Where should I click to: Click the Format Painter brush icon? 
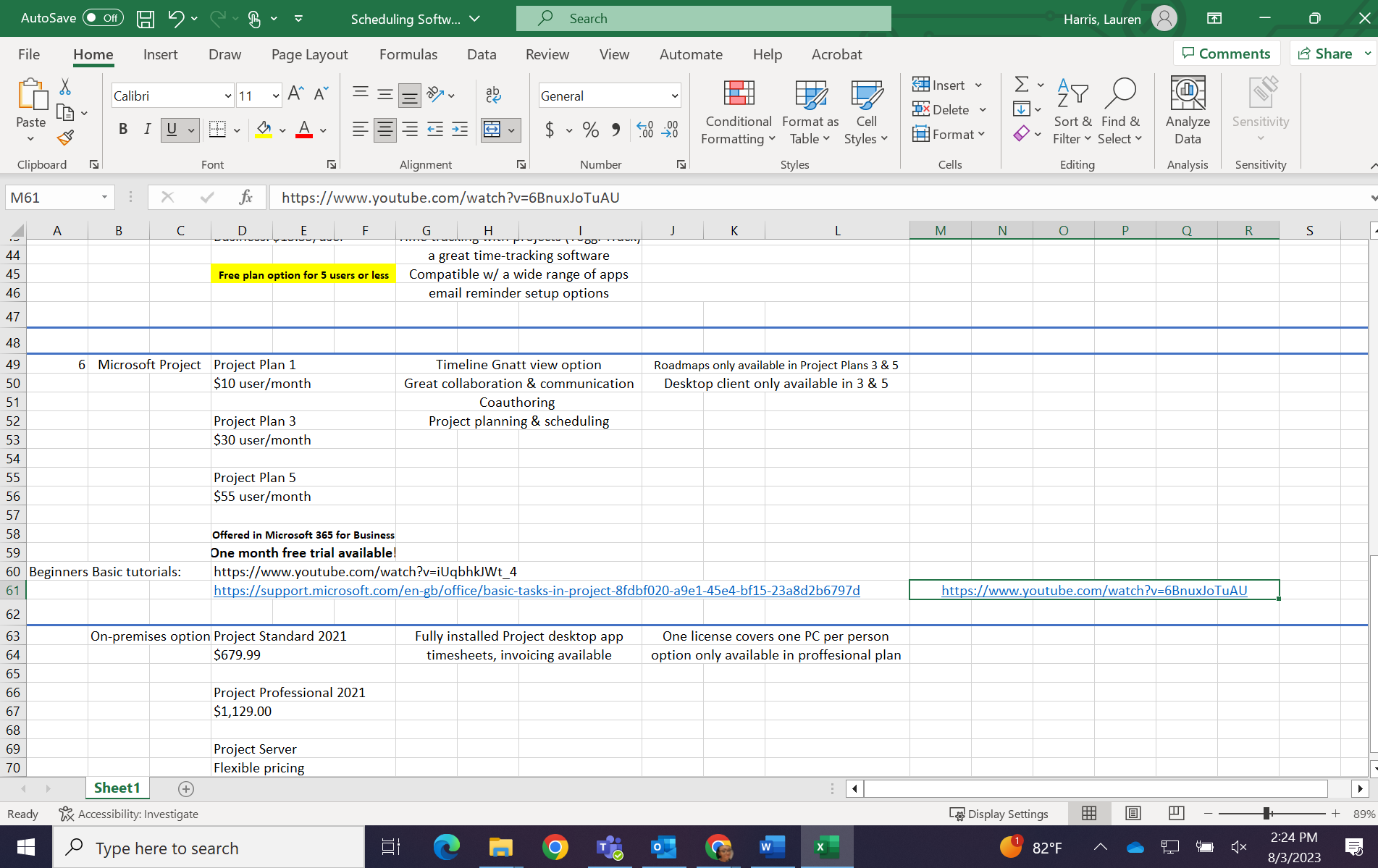click(65, 137)
